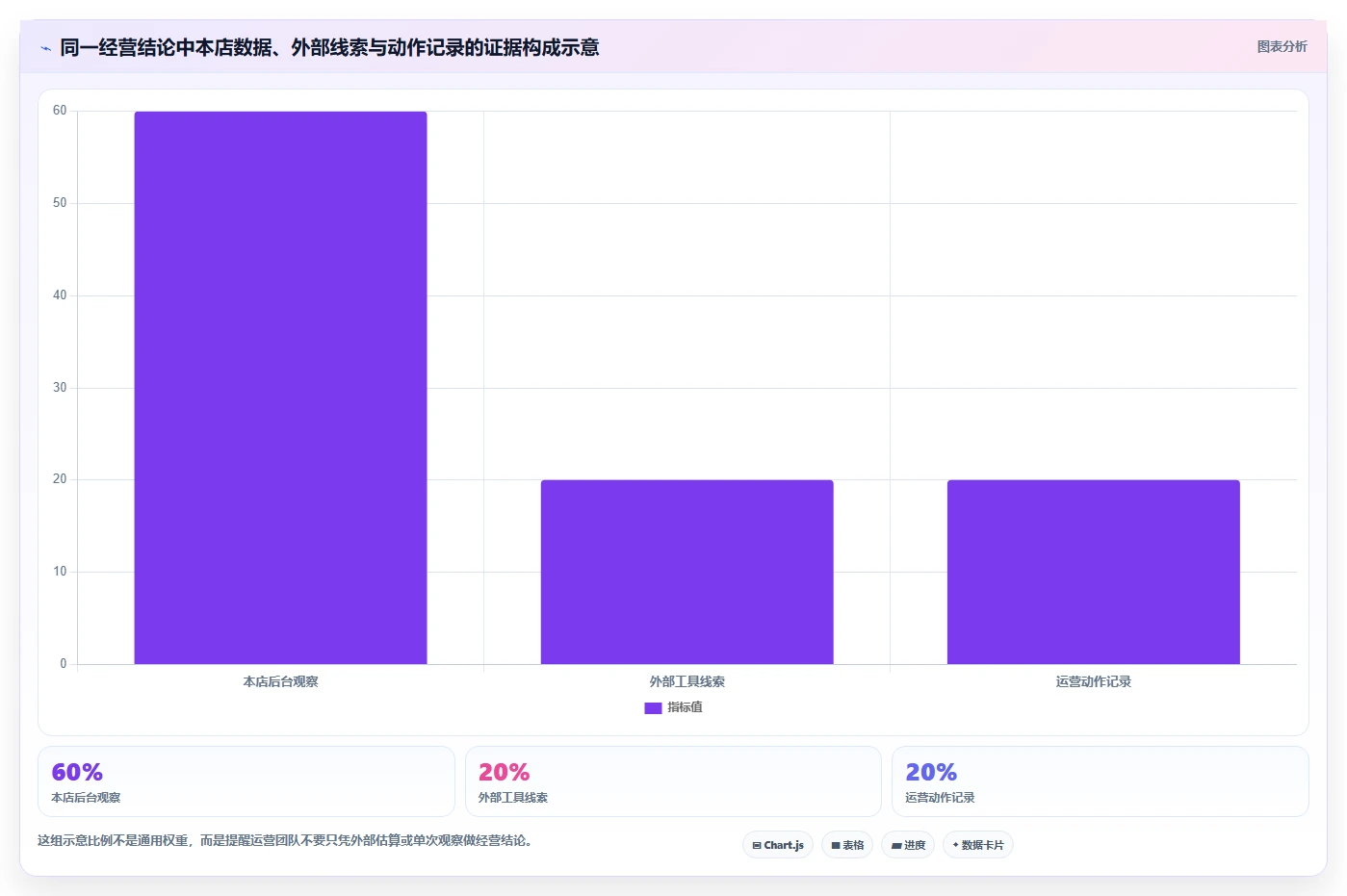The width and height of the screenshot is (1347, 896).
Task: Click the 进度 chip icon
Action: tap(896, 846)
